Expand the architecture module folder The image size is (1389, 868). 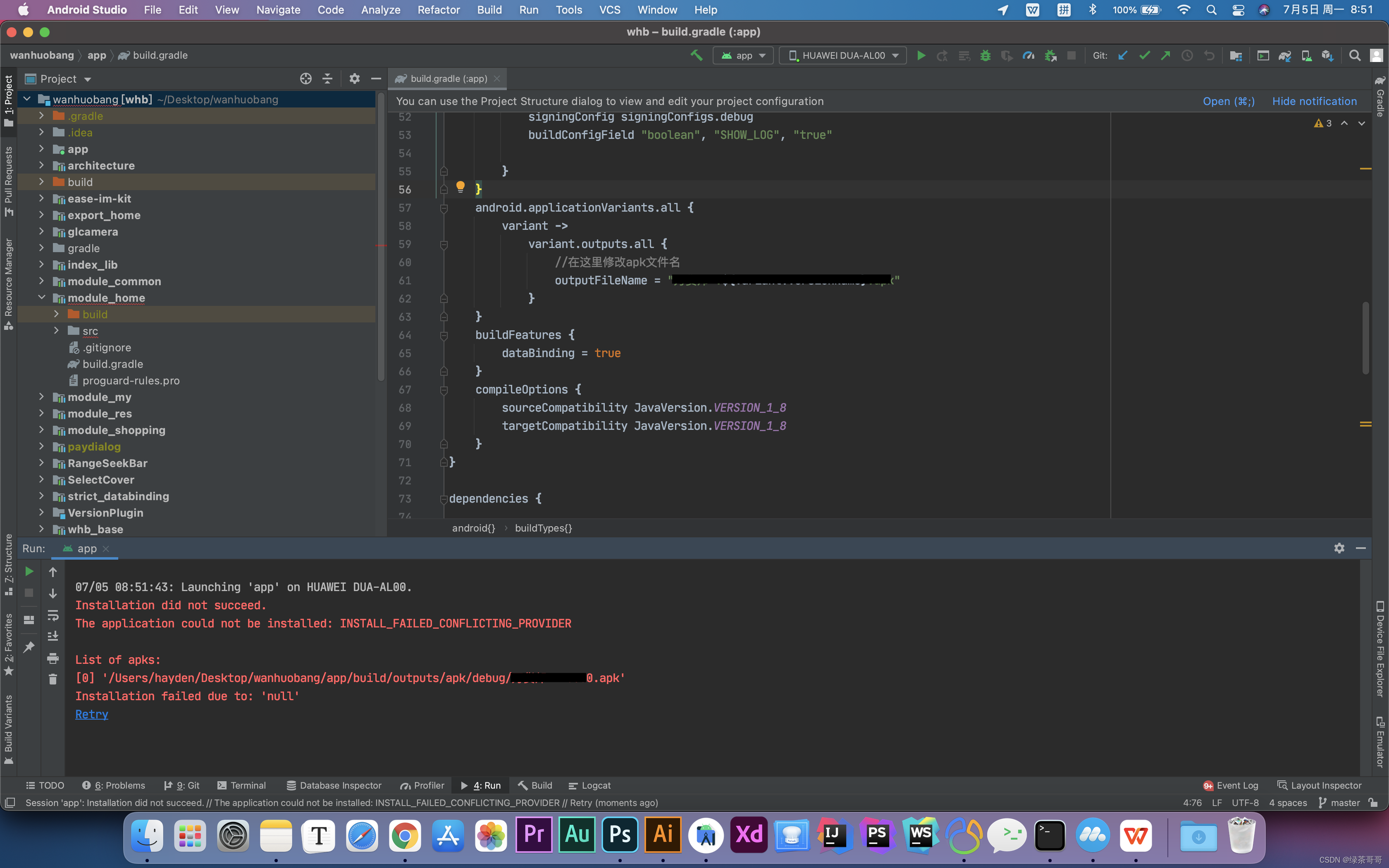41,165
